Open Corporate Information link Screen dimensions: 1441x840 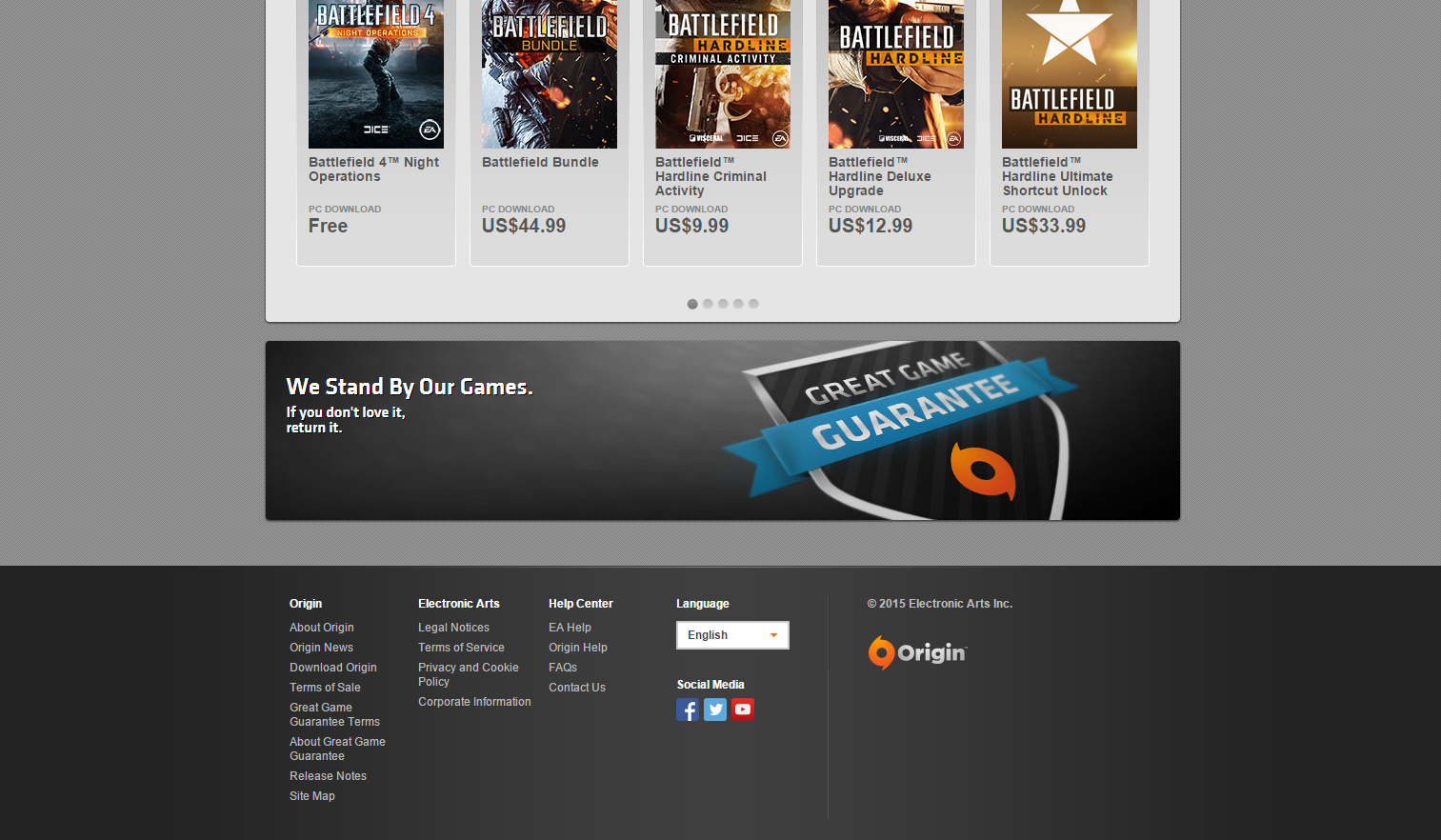coord(474,702)
